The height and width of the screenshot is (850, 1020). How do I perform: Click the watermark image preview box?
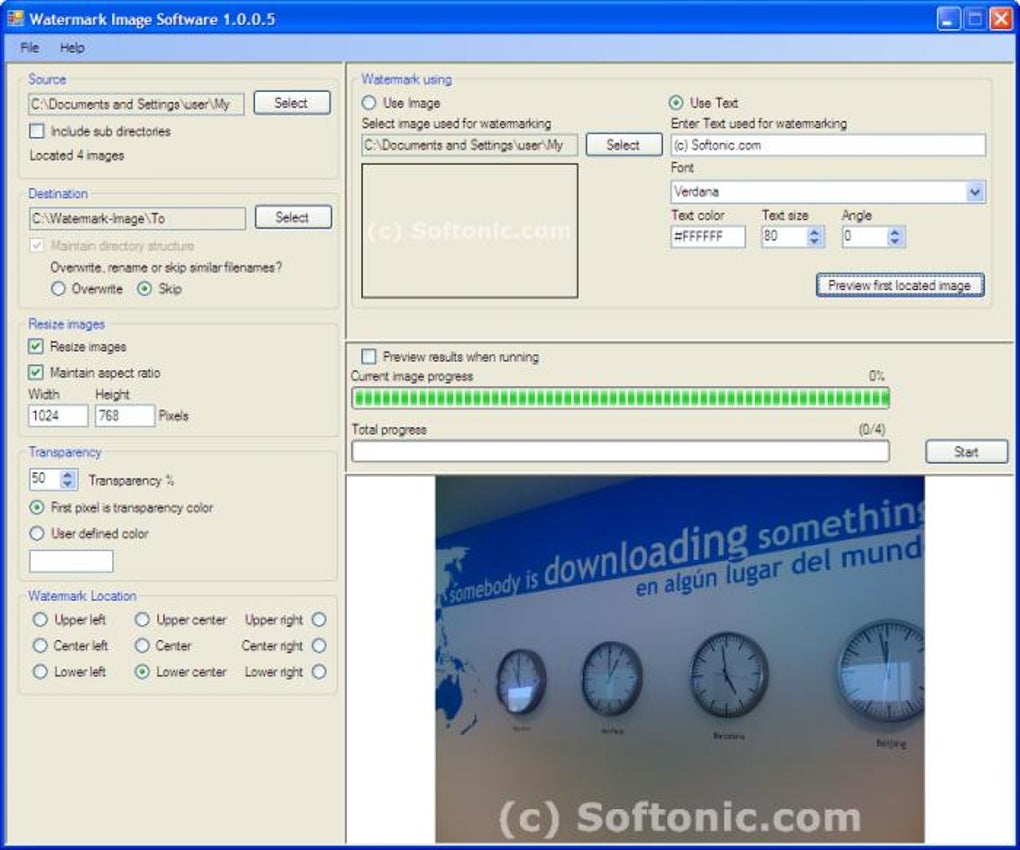pos(470,231)
